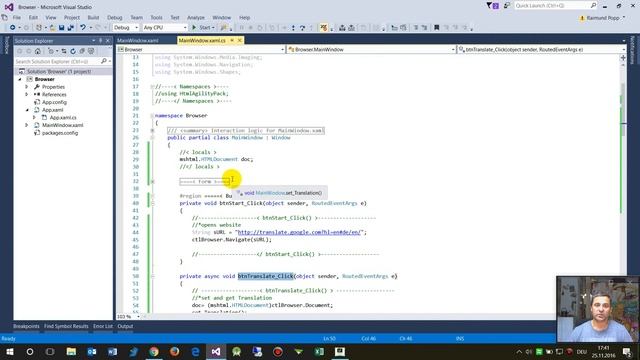
Task: Click the Open File toolbar icon
Action: pyautogui.click(x=52, y=27)
